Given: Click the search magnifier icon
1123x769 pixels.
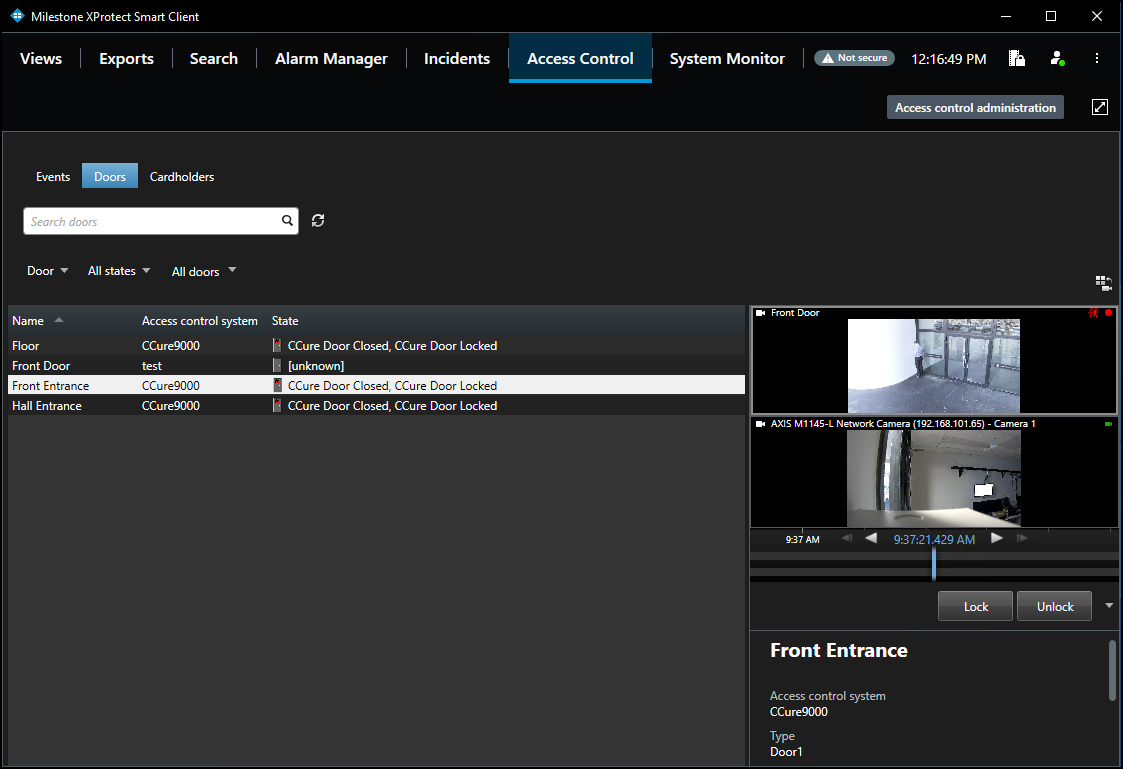Looking at the screenshot, I should pyautogui.click(x=287, y=221).
